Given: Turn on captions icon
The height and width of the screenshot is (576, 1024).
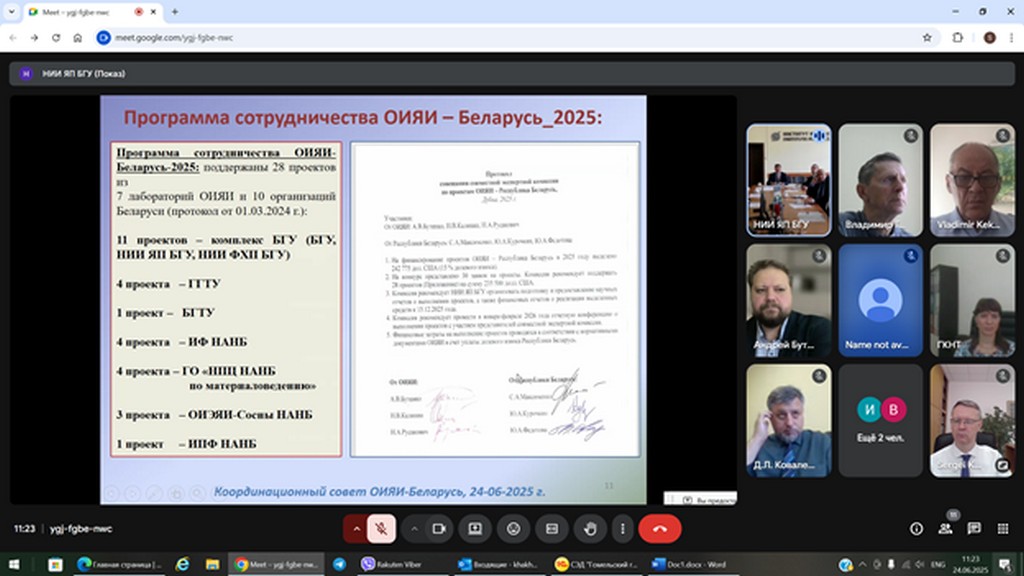Looking at the screenshot, I should [x=552, y=528].
